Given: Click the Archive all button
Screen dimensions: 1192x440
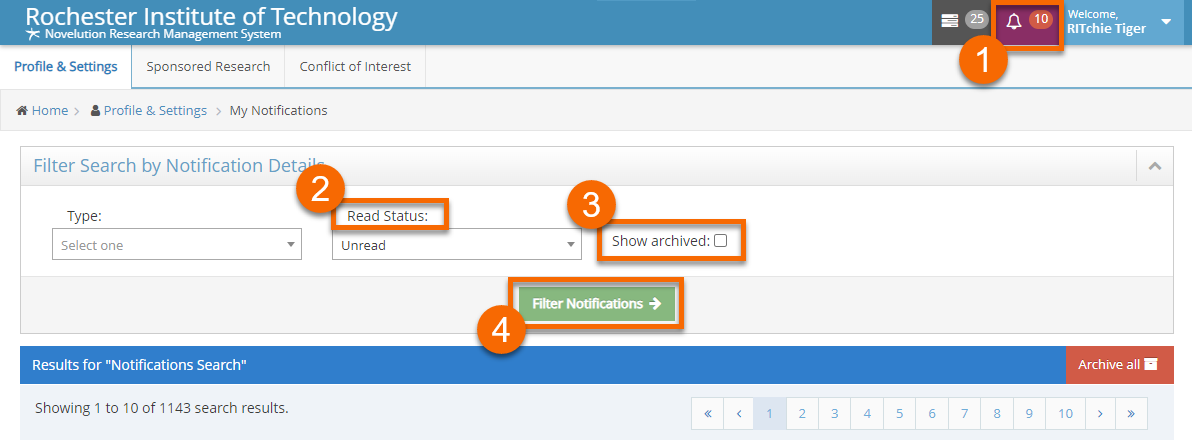Looking at the screenshot, I should [x=1119, y=365].
